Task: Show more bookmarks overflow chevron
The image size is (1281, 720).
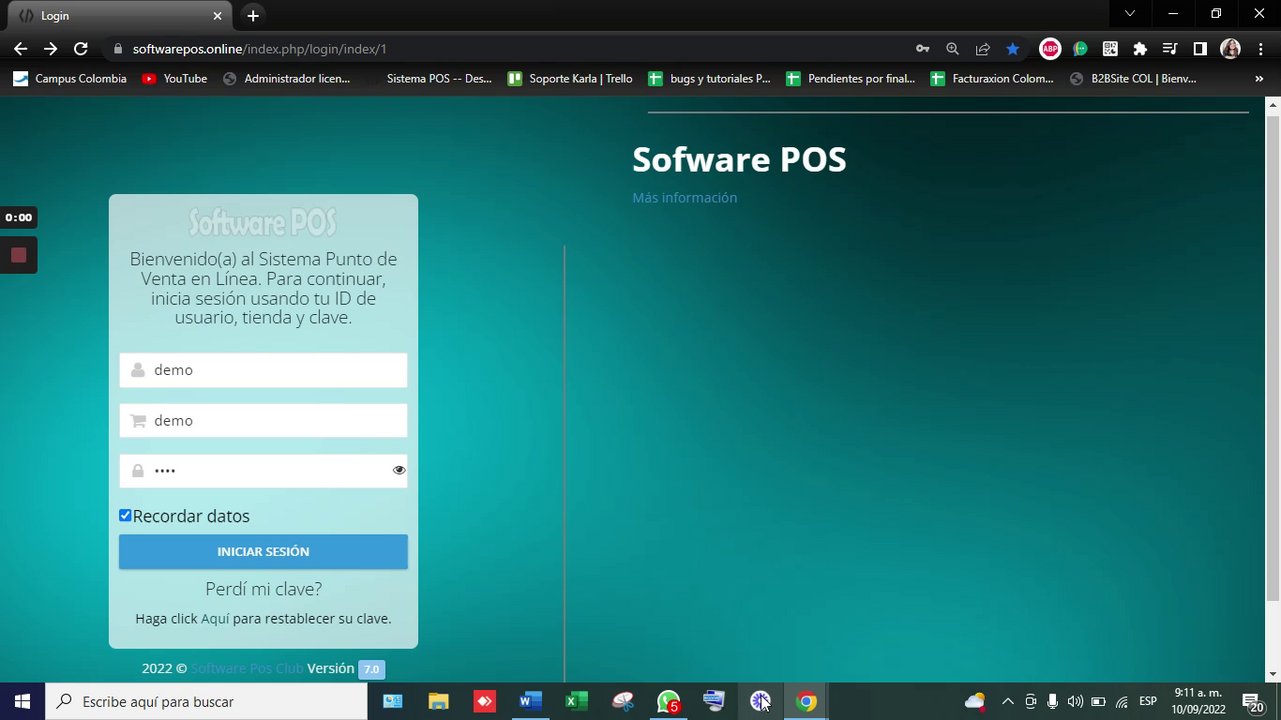Action: [x=1259, y=78]
